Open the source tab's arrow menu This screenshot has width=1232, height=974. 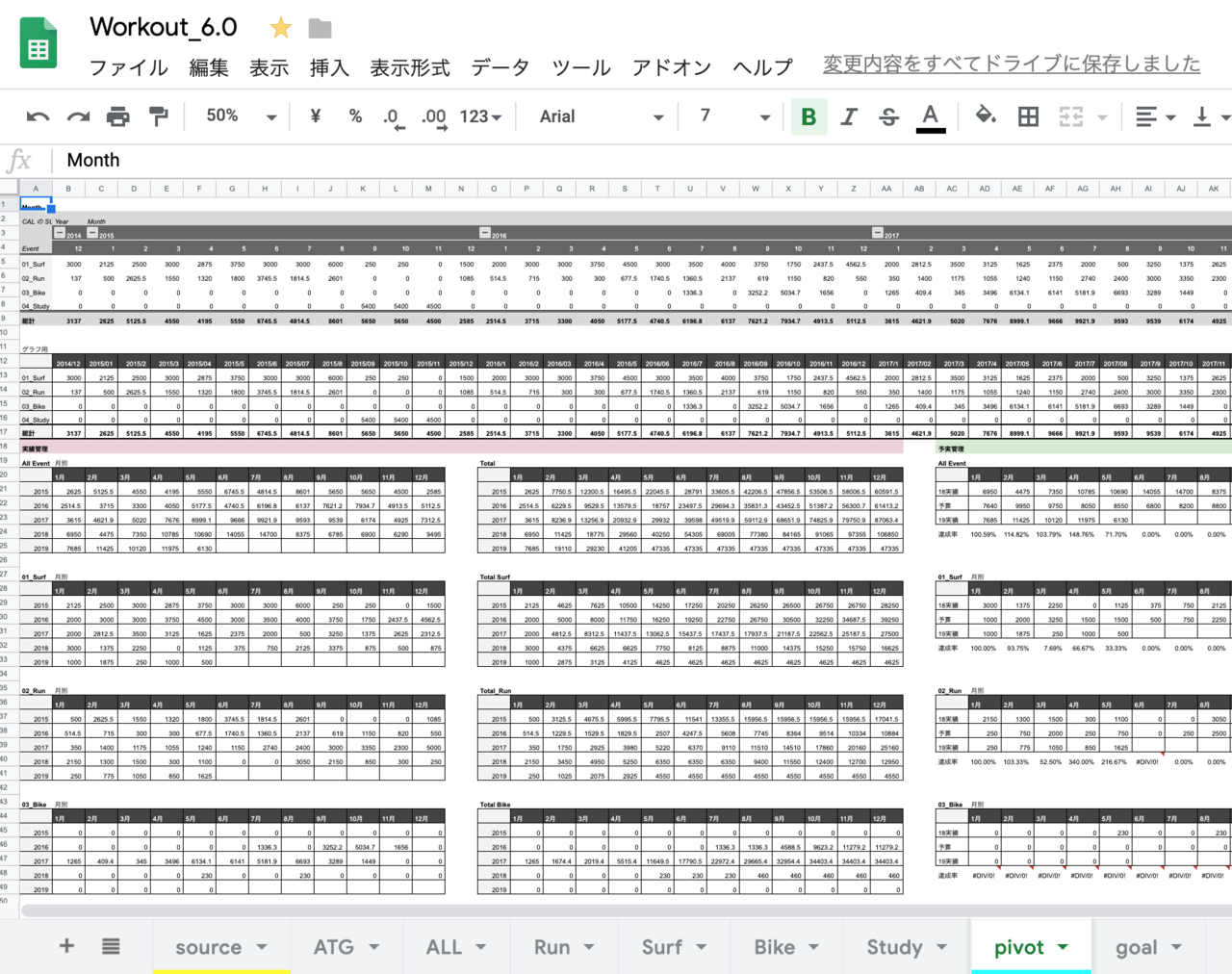(262, 947)
